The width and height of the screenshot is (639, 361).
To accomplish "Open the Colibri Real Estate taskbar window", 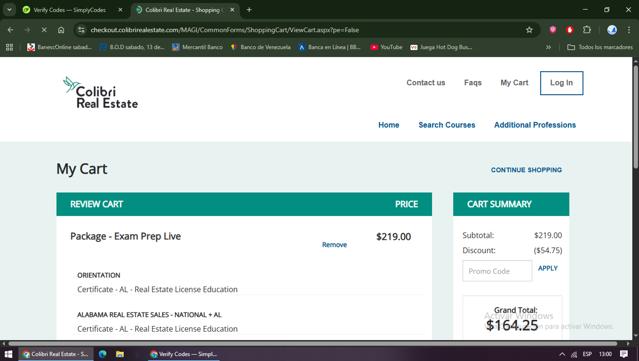I will [x=55, y=354].
